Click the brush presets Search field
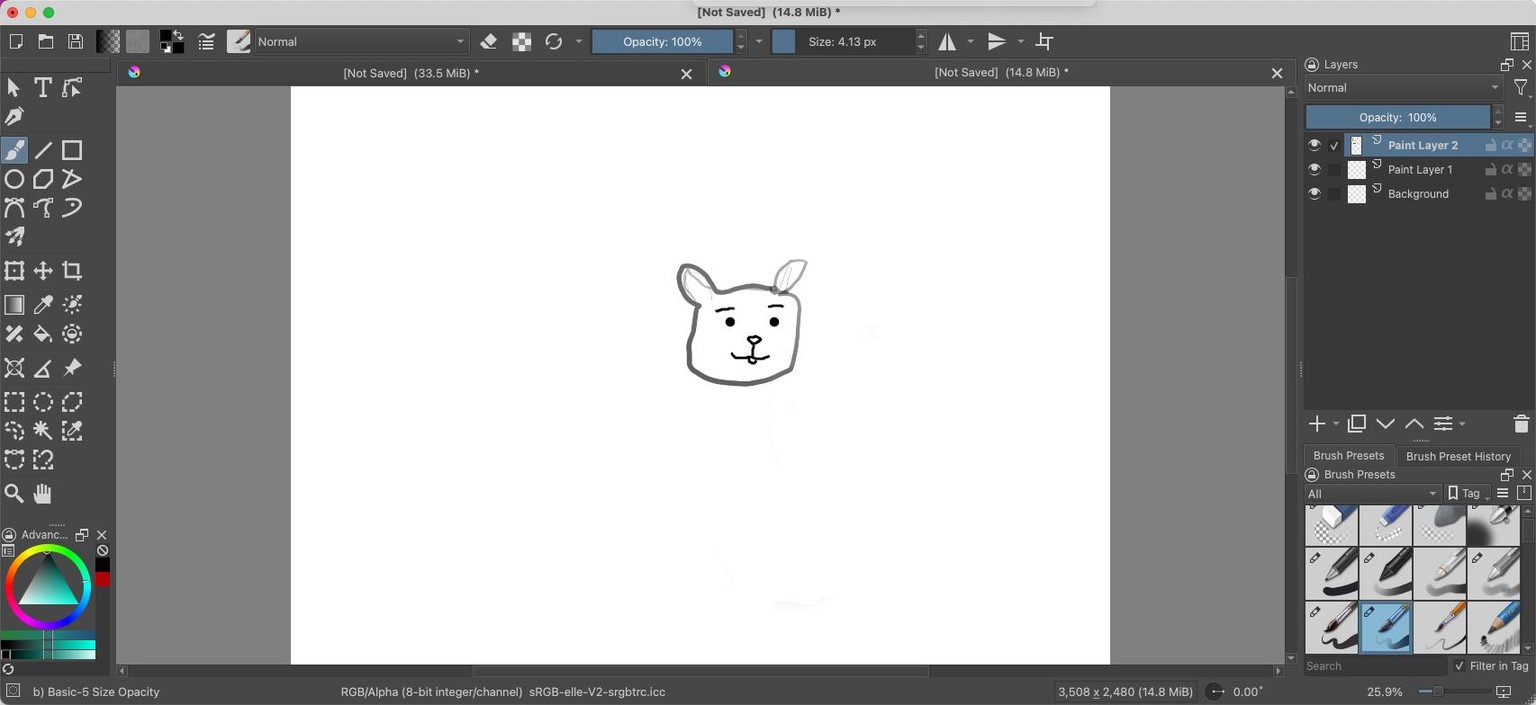 pyautogui.click(x=1375, y=666)
